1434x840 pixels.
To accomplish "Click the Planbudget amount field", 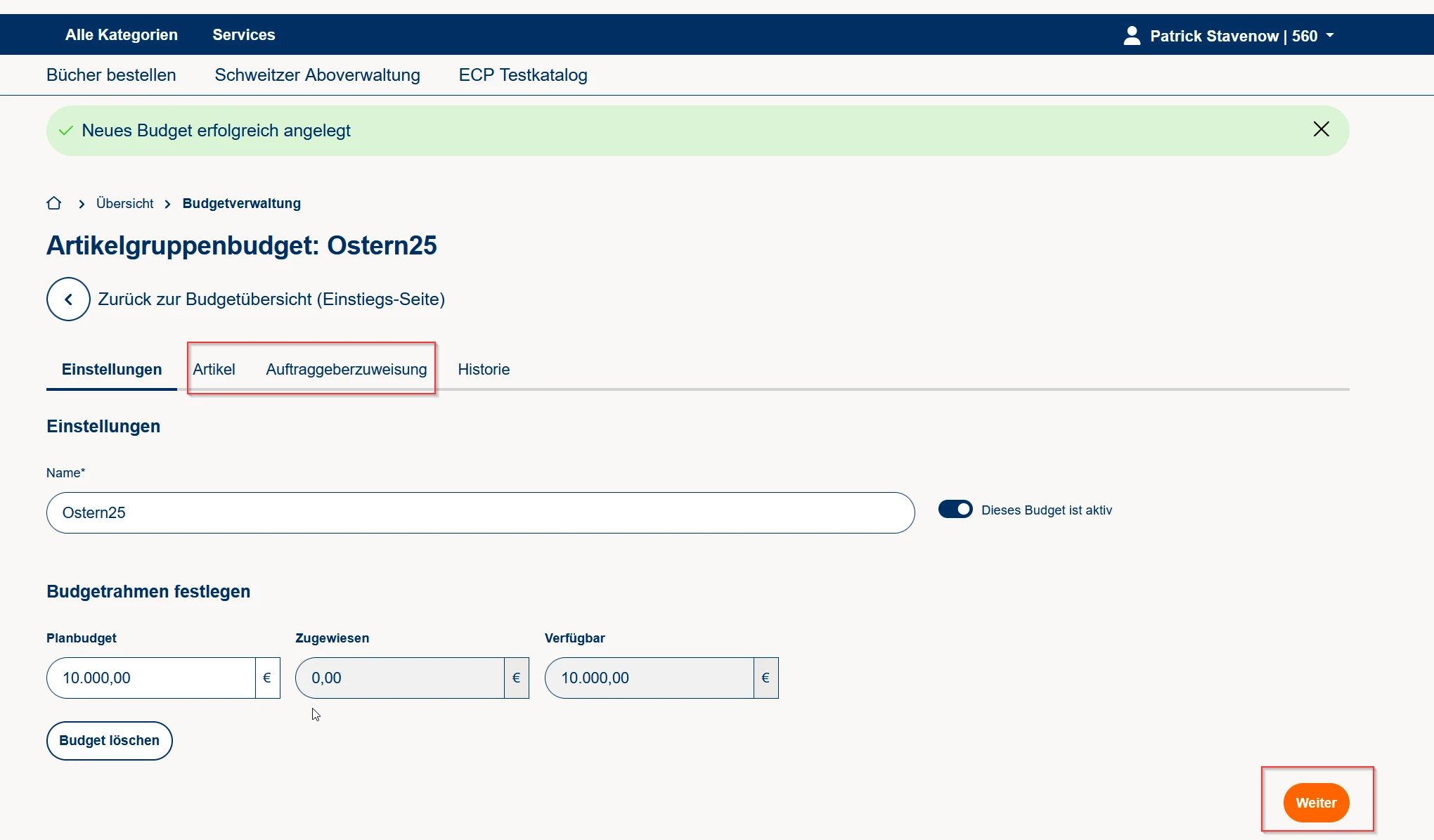I will [x=150, y=678].
